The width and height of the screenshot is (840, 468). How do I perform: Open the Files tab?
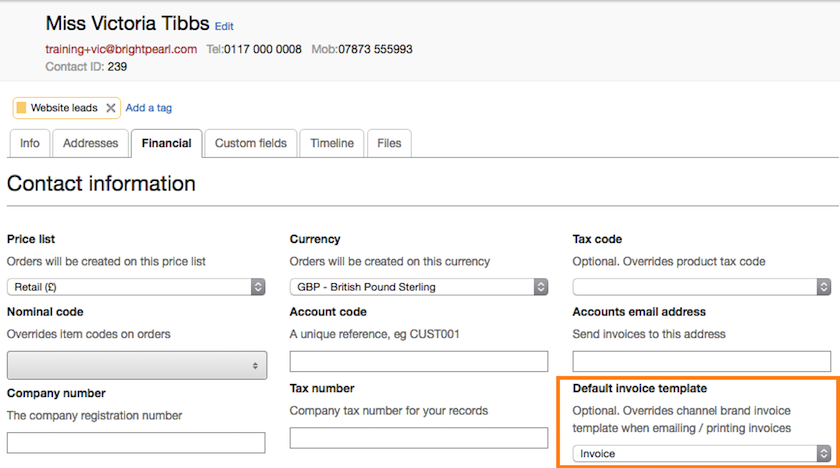pos(389,143)
